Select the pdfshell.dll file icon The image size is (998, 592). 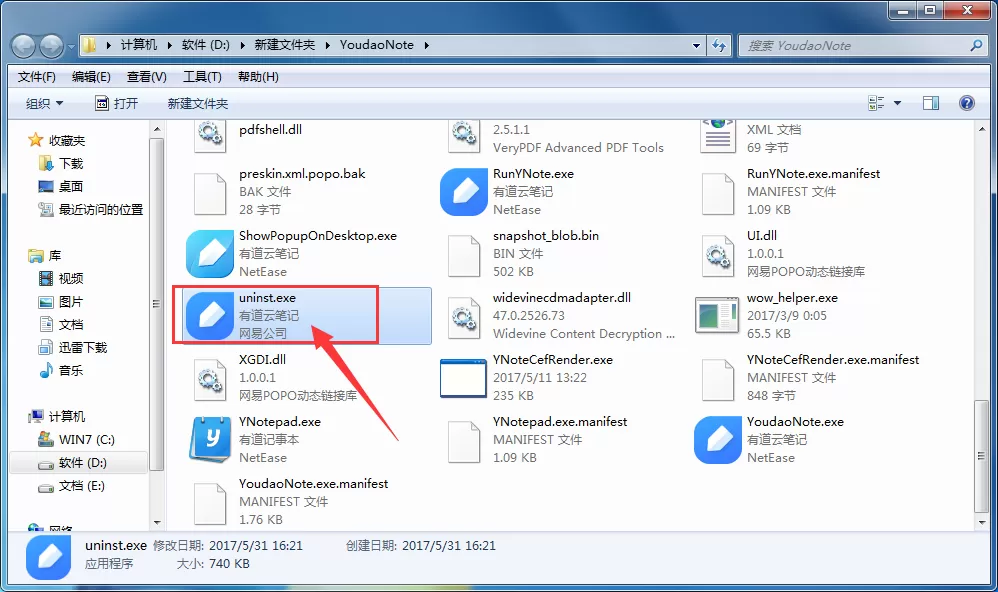click(x=209, y=135)
